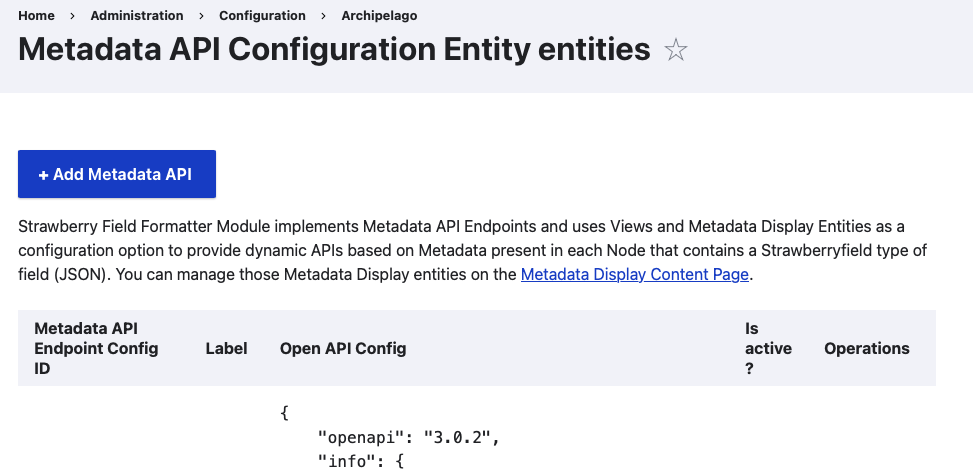Click the Label column header
This screenshot has width=973, height=471.
pyautogui.click(x=226, y=348)
